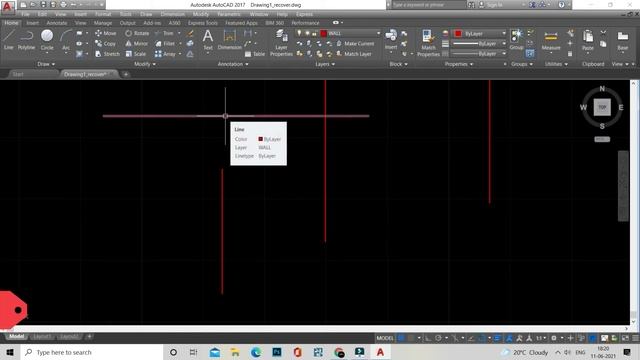This screenshot has height=360, width=640.
Task: Select the Dimension tool
Action: (x=230, y=40)
